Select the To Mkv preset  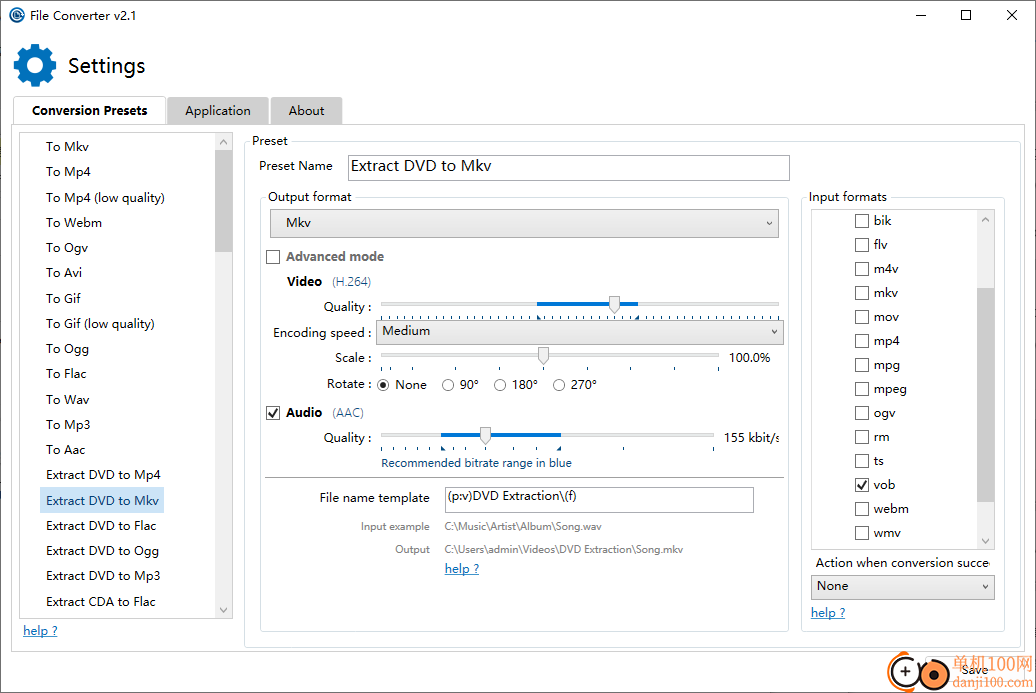(x=67, y=147)
